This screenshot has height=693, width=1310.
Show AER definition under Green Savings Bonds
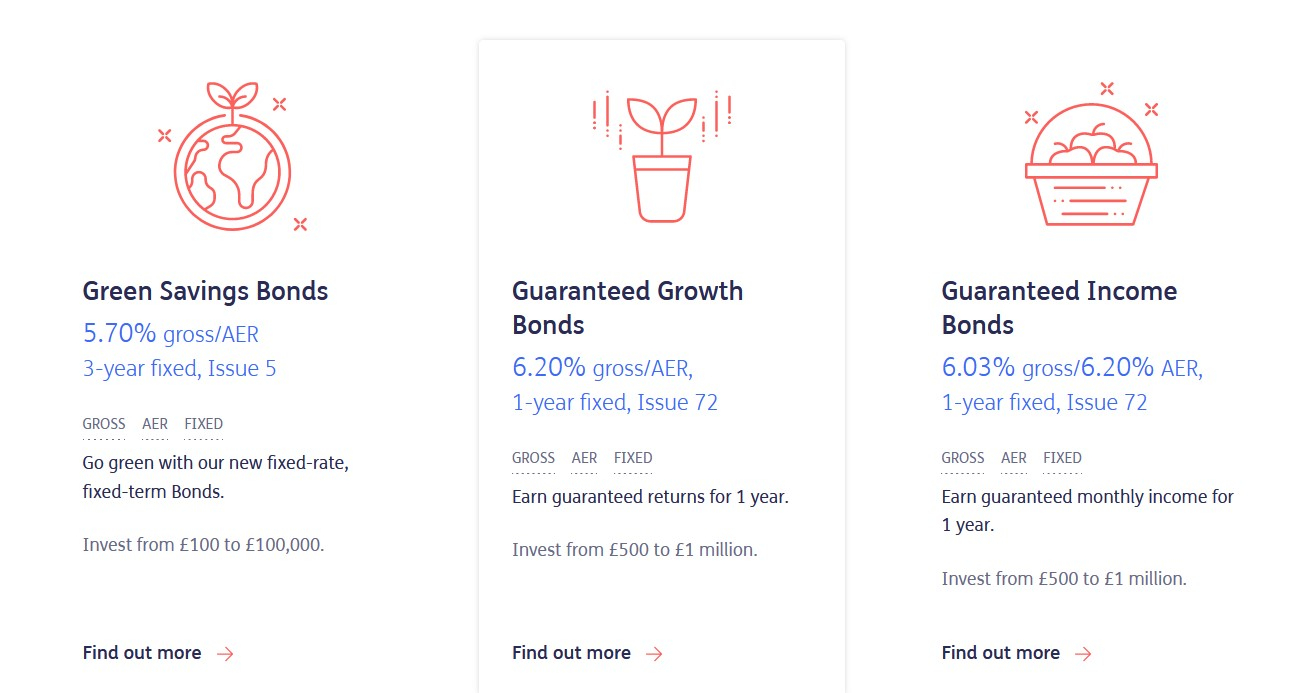(x=155, y=424)
